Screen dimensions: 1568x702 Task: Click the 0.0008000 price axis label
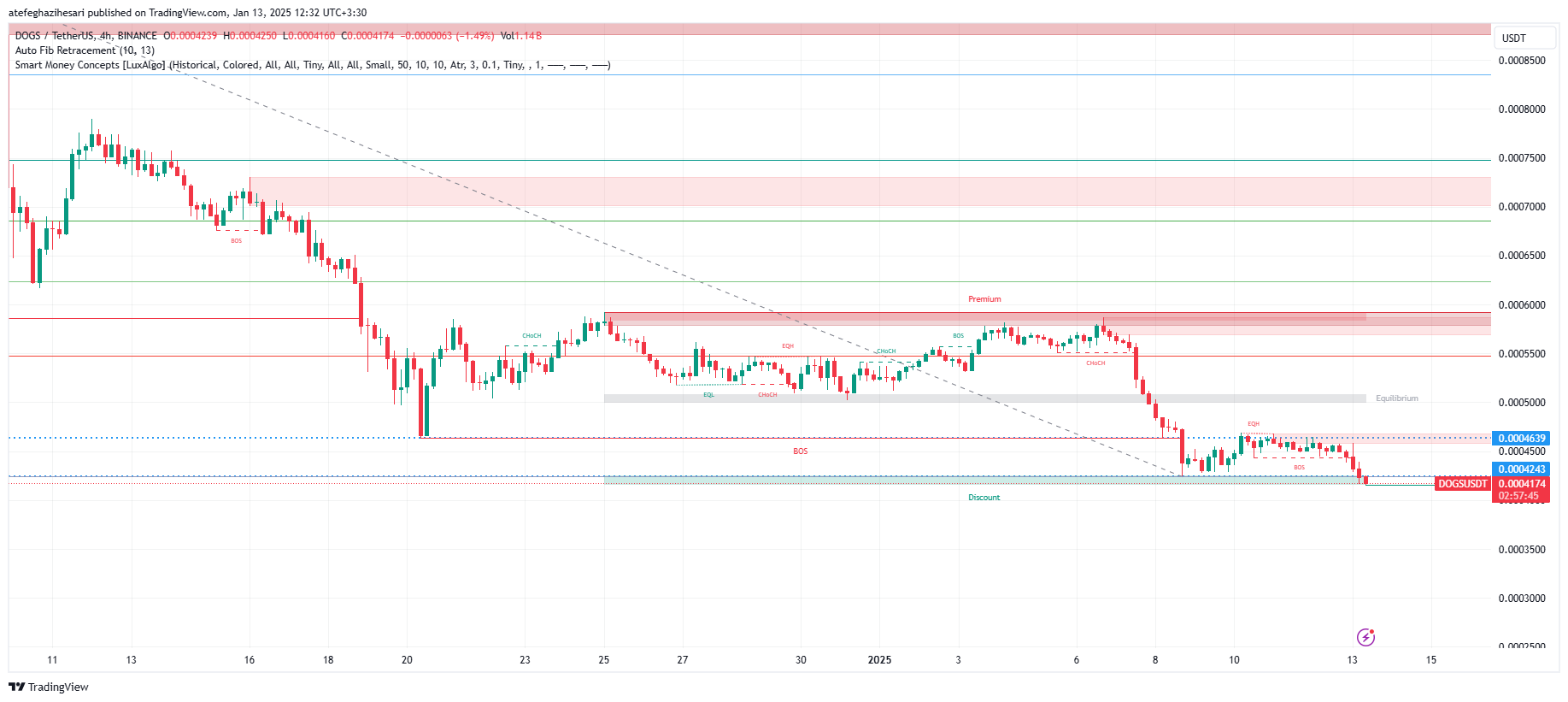[1522, 109]
